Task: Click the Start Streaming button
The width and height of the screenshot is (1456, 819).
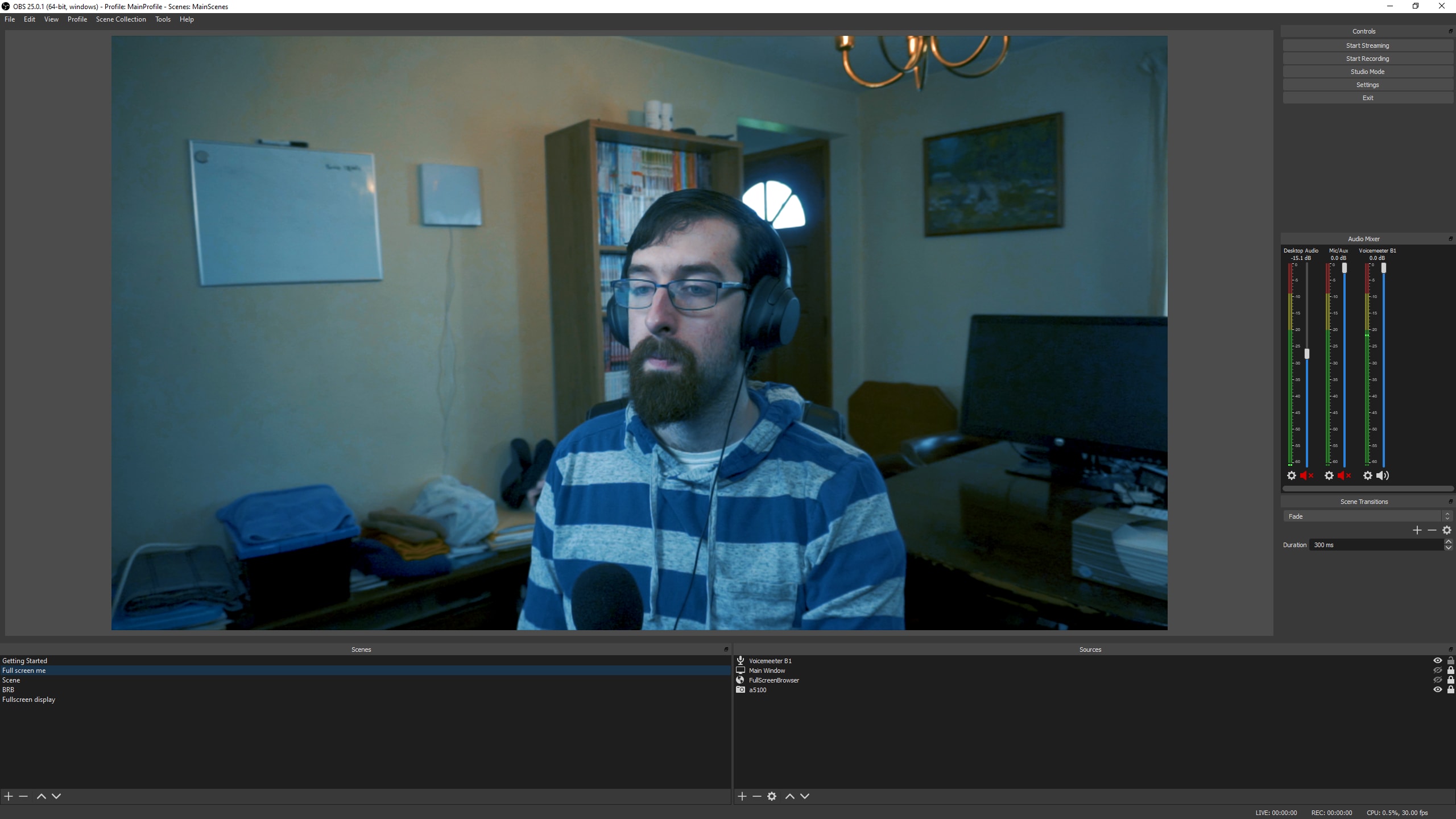Action: (1367, 45)
